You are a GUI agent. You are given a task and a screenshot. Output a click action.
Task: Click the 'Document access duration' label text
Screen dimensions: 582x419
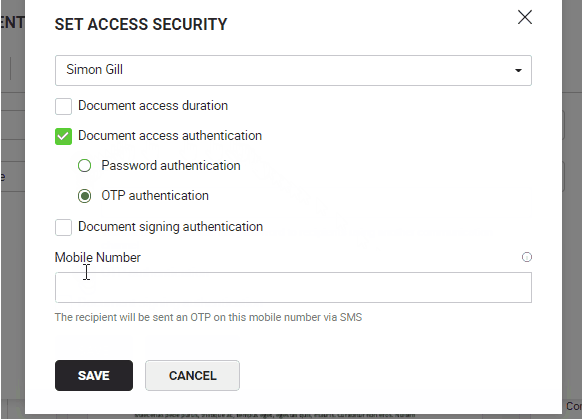(x=153, y=106)
